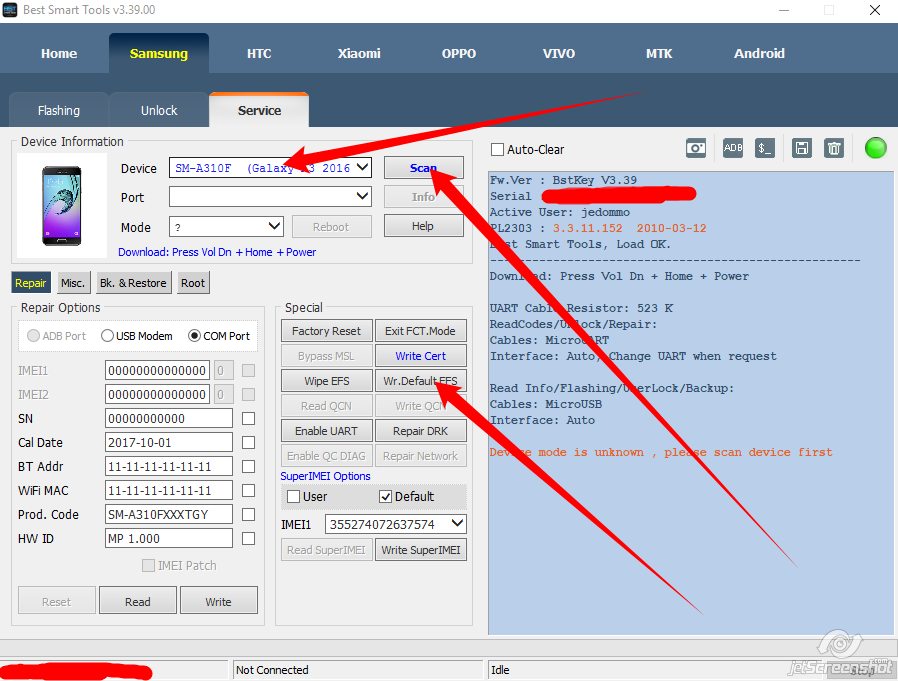Click the Prod. Code input field
This screenshot has width=898, height=681.
(169, 515)
